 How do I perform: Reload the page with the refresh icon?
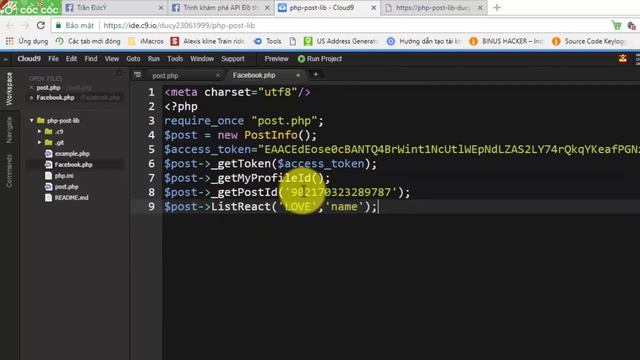(40, 25)
